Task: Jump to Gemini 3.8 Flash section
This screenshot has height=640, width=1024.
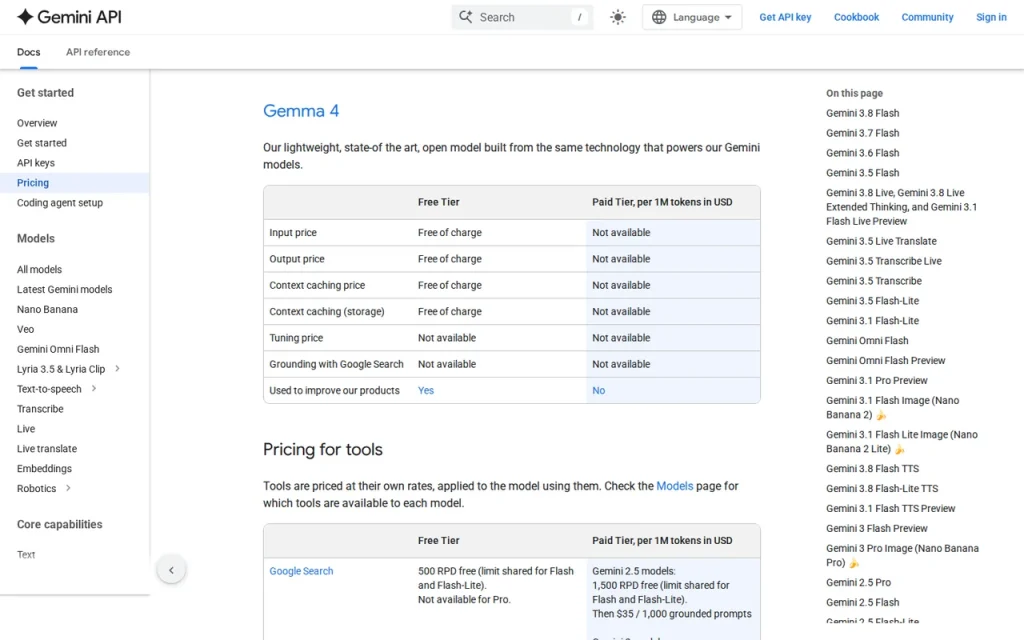Action: pyautogui.click(x=863, y=113)
